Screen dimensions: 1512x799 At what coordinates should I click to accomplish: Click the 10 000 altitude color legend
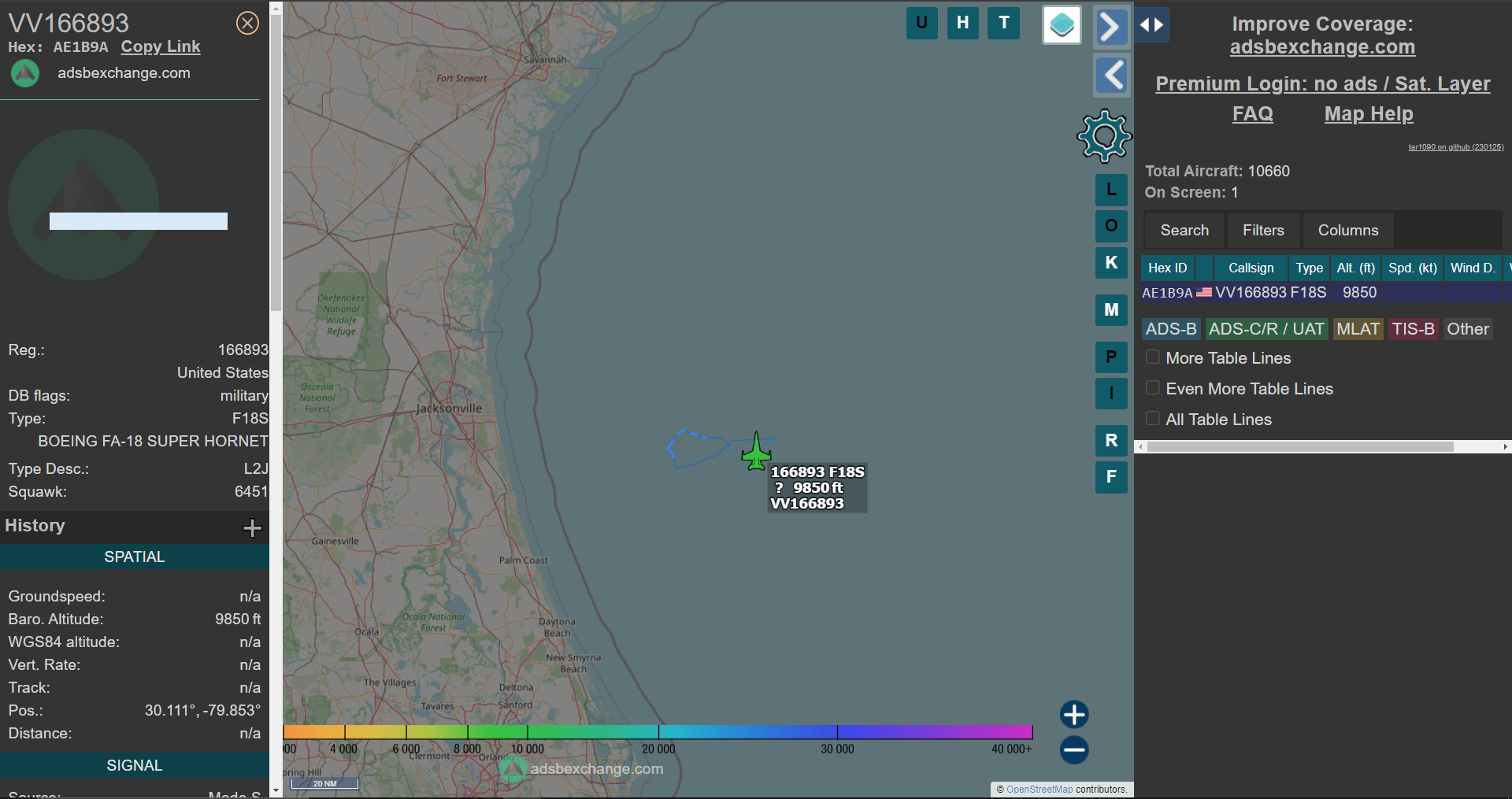528,749
